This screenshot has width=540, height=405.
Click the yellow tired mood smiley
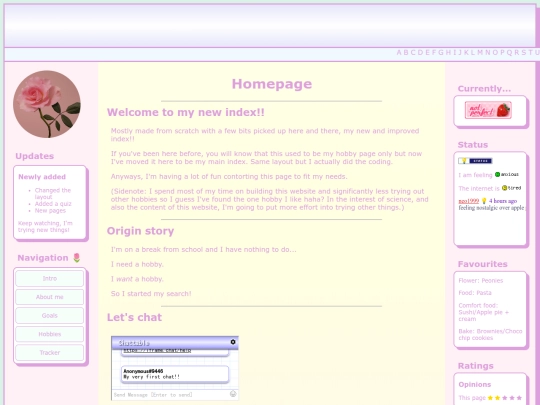tap(505, 188)
